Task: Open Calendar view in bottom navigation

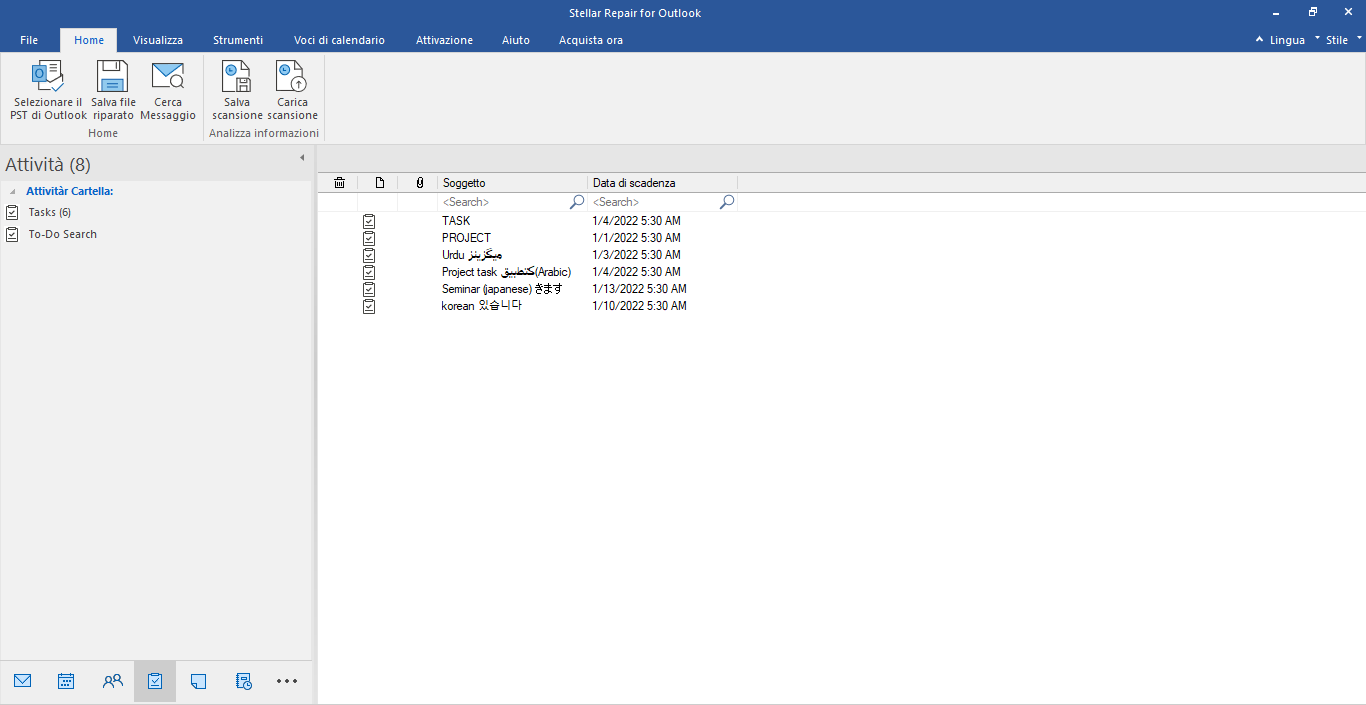Action: point(66,681)
